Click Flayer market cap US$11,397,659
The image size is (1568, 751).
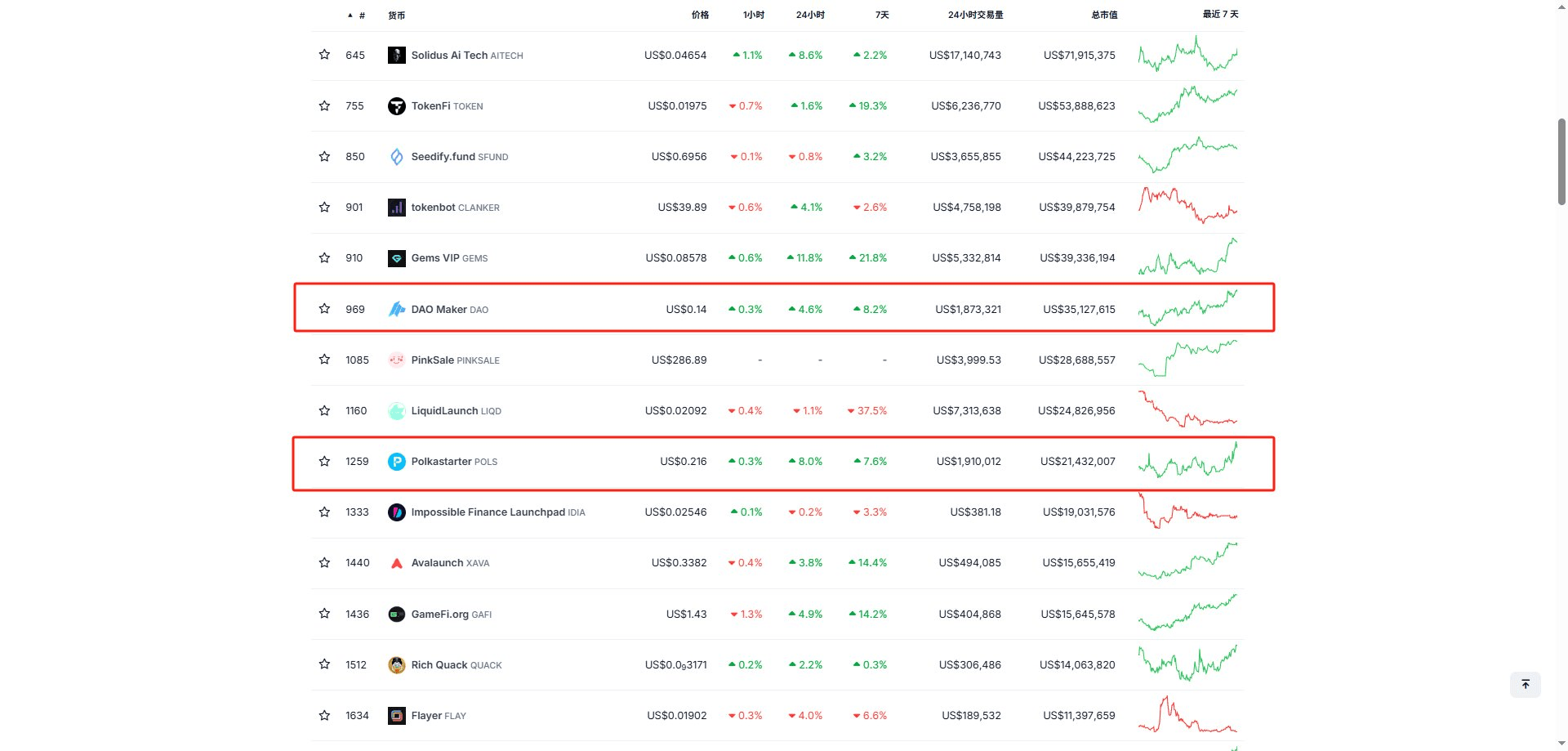point(1079,716)
